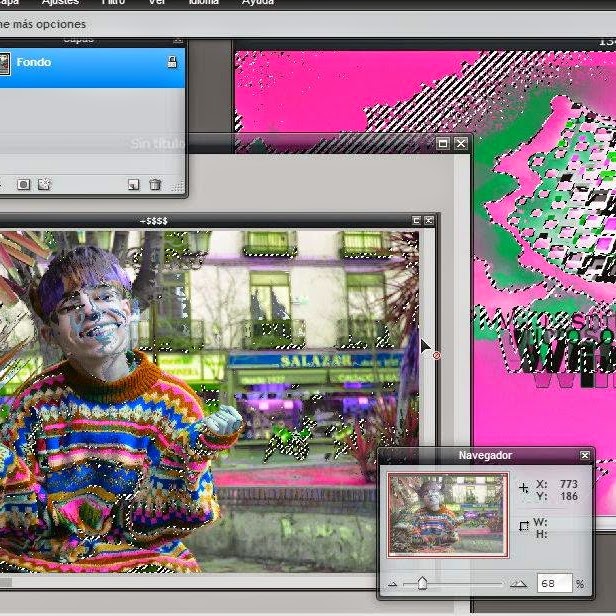616x616 pixels.
Task: Open the Ajustes menu
Action: pyautogui.click(x=59, y=3)
